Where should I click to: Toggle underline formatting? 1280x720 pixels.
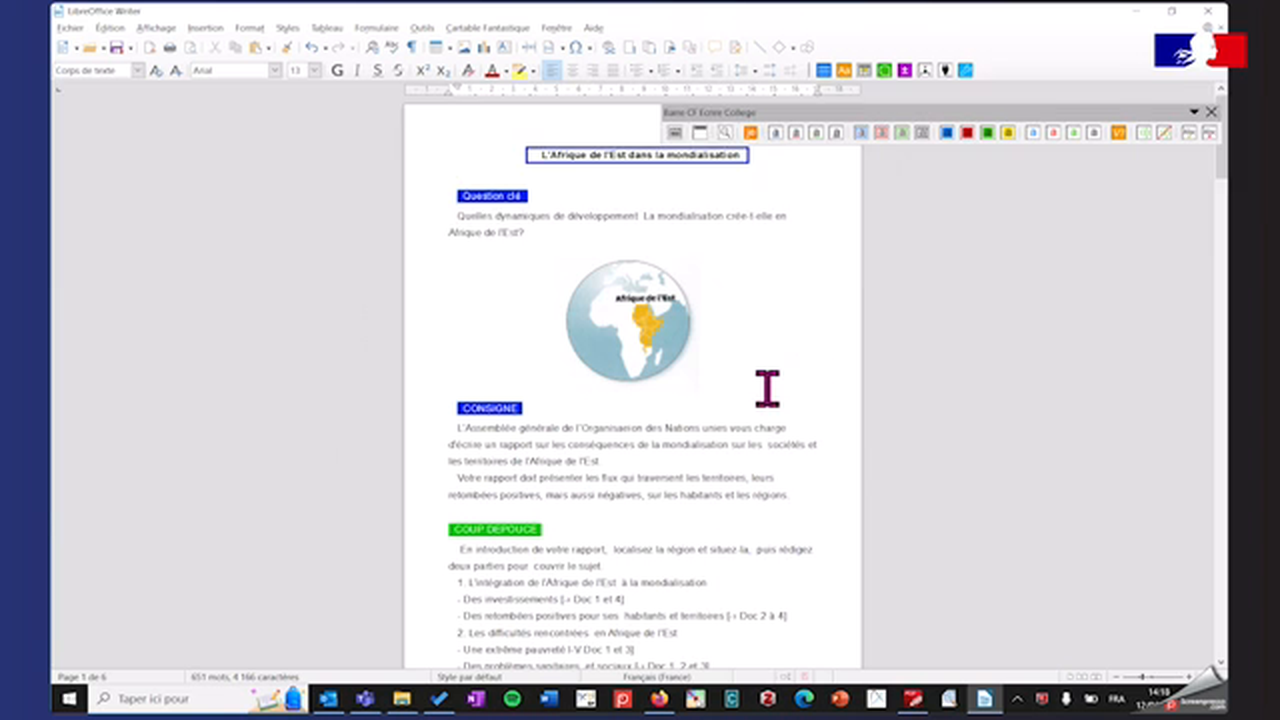pos(376,70)
